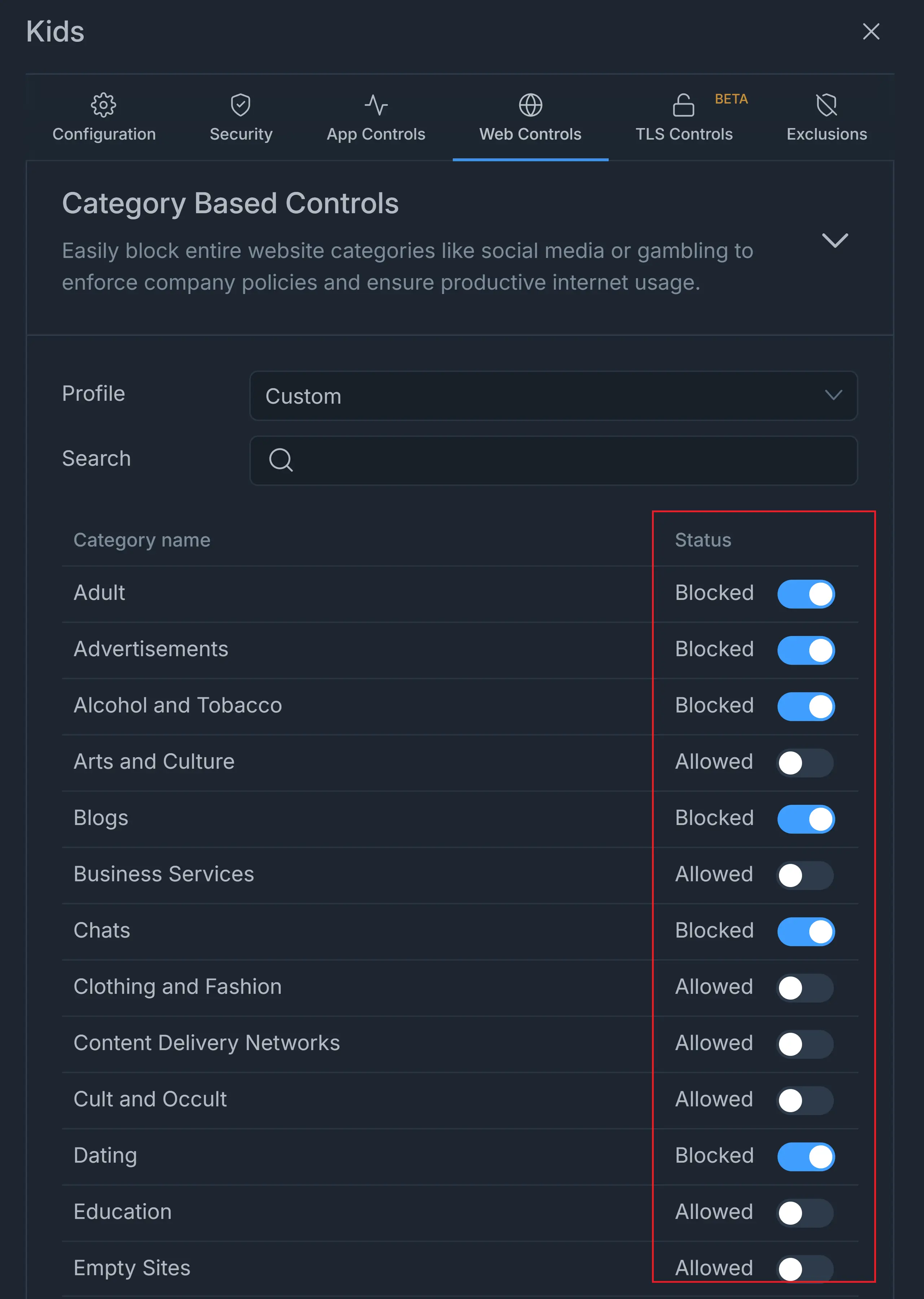This screenshot has width=924, height=1299.
Task: Click the Kids dialog title
Action: point(55,31)
